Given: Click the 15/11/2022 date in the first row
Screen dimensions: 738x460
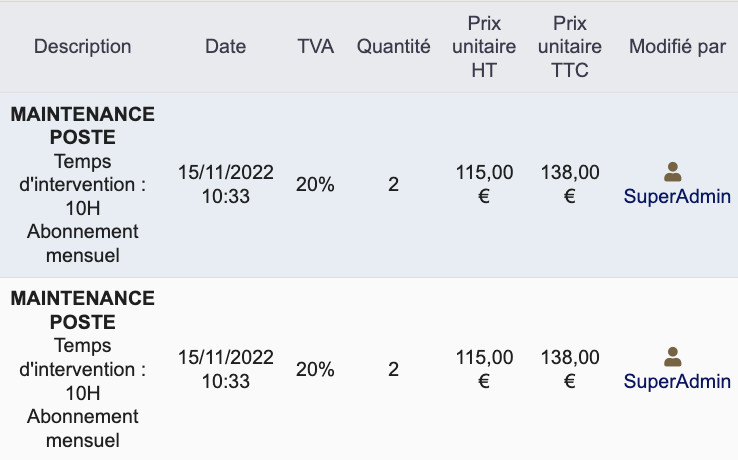Looking at the screenshot, I should pos(225,172).
